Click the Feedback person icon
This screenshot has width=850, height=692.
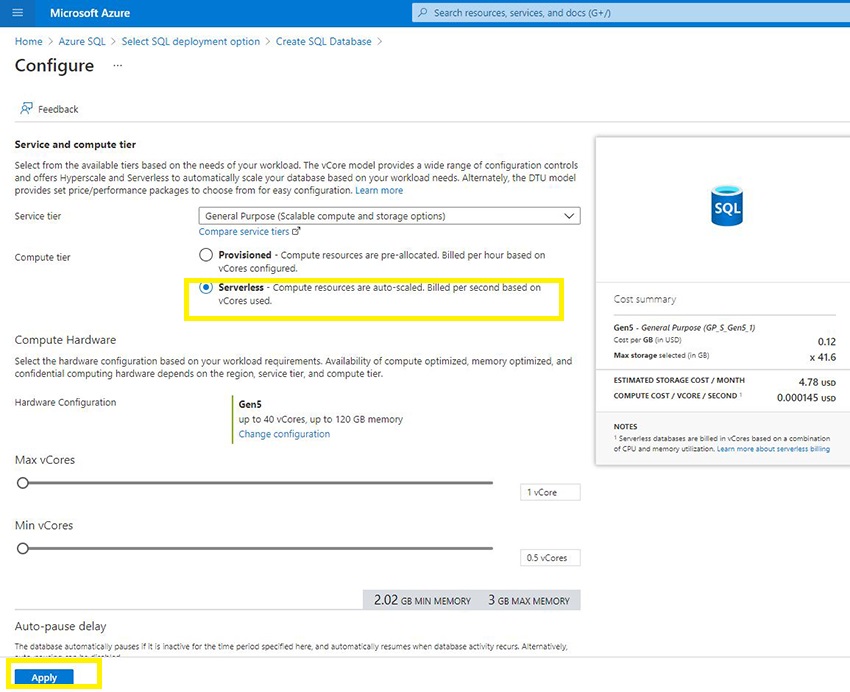[x=26, y=108]
